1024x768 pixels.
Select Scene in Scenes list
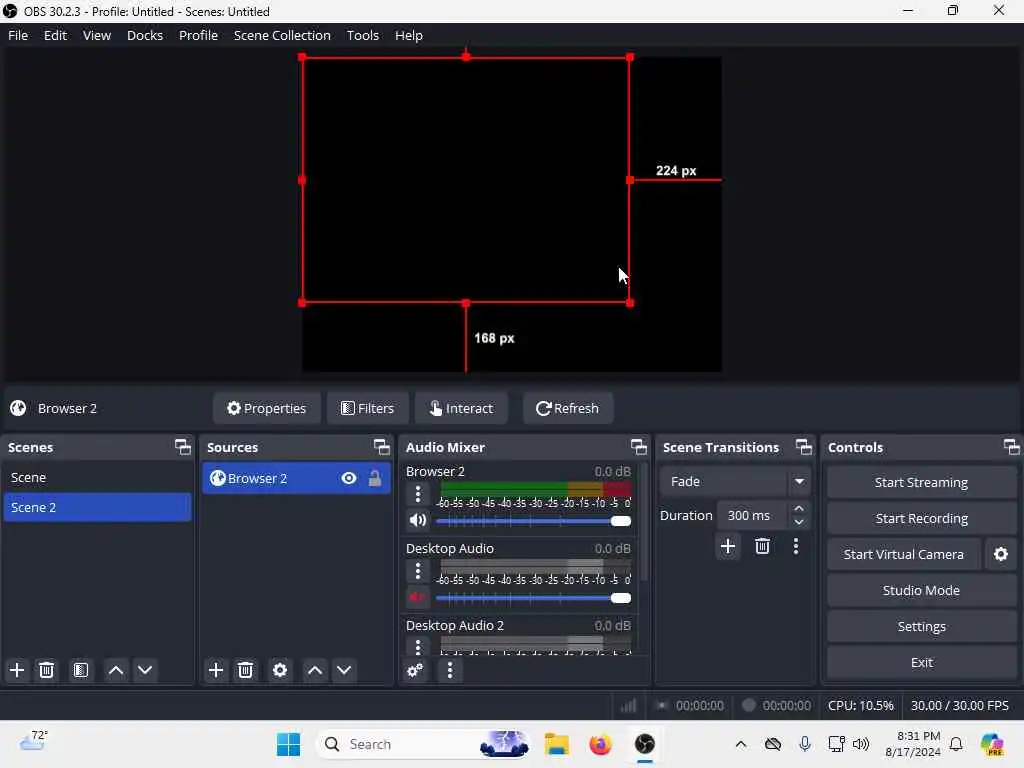point(97,477)
